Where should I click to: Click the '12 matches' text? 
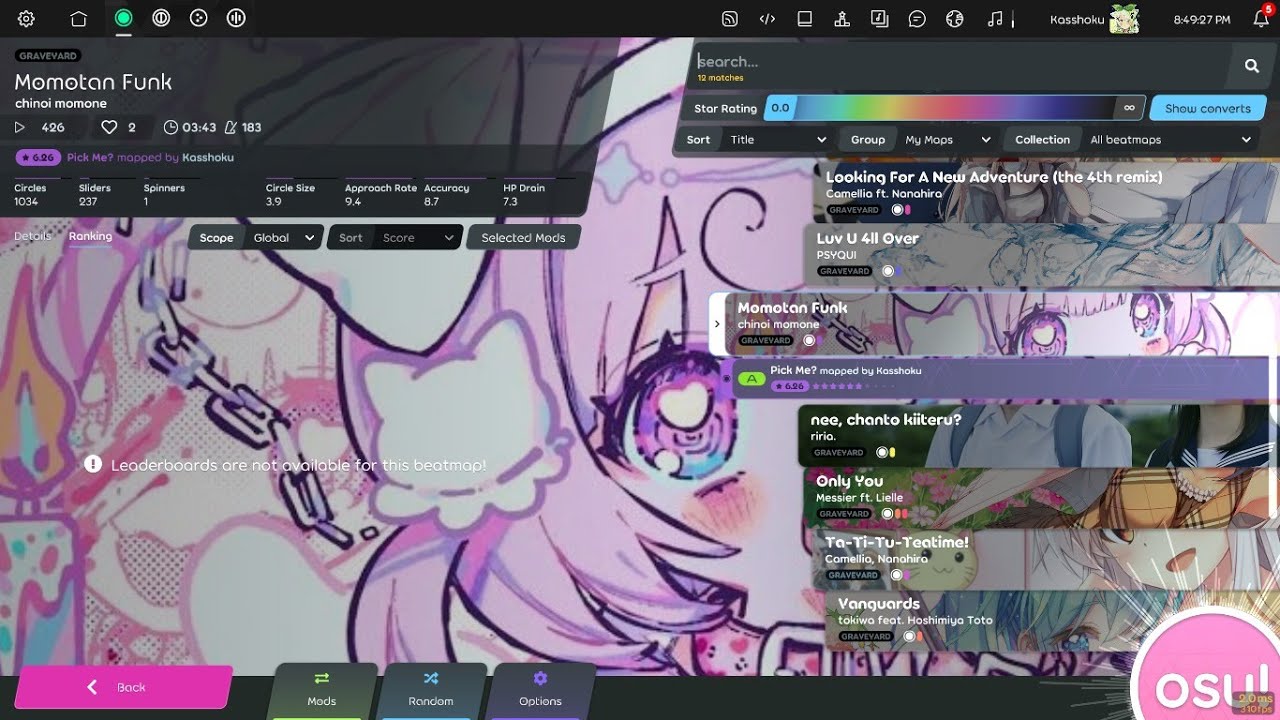[x=721, y=77]
